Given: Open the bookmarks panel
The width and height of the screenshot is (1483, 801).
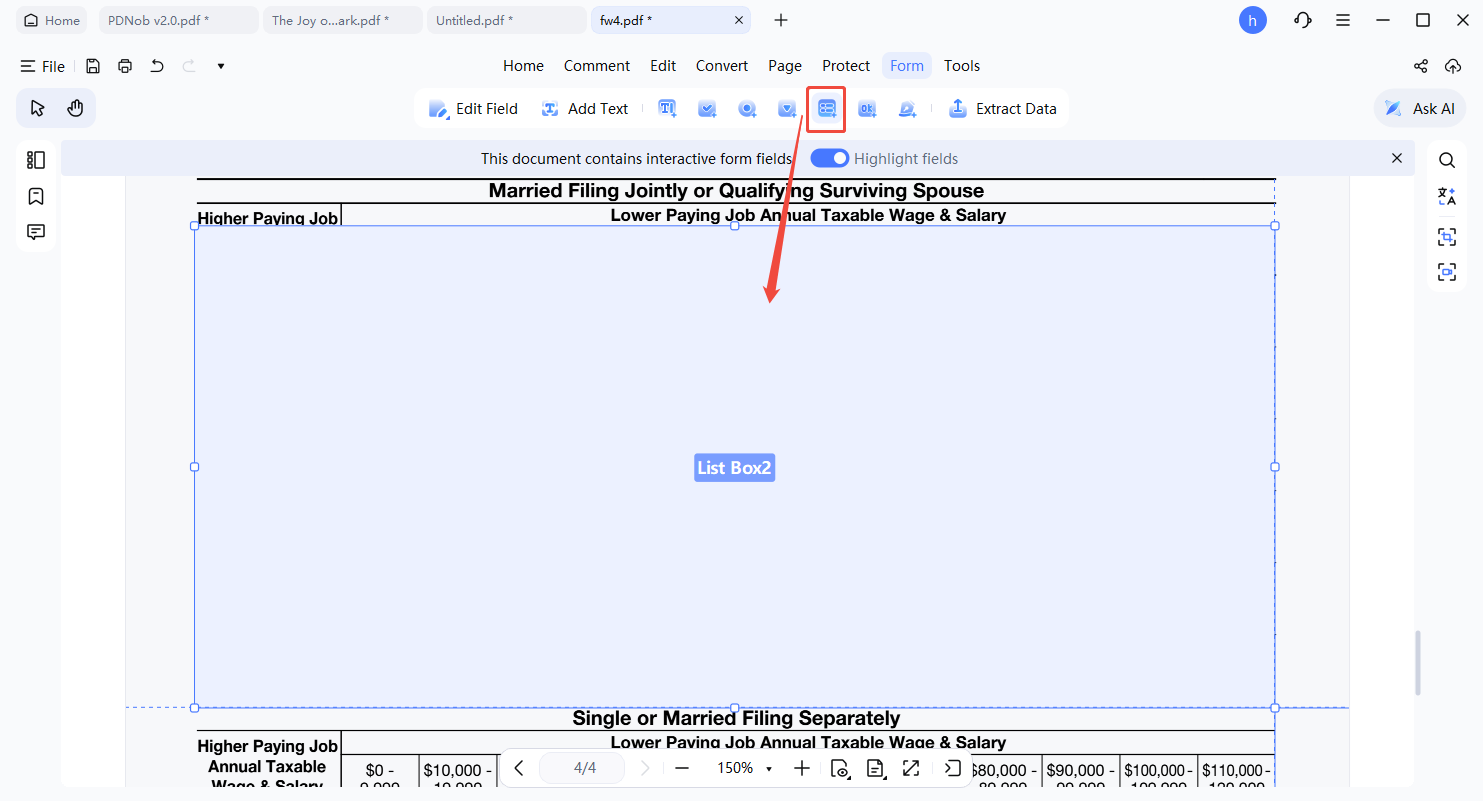Looking at the screenshot, I should tap(36, 196).
